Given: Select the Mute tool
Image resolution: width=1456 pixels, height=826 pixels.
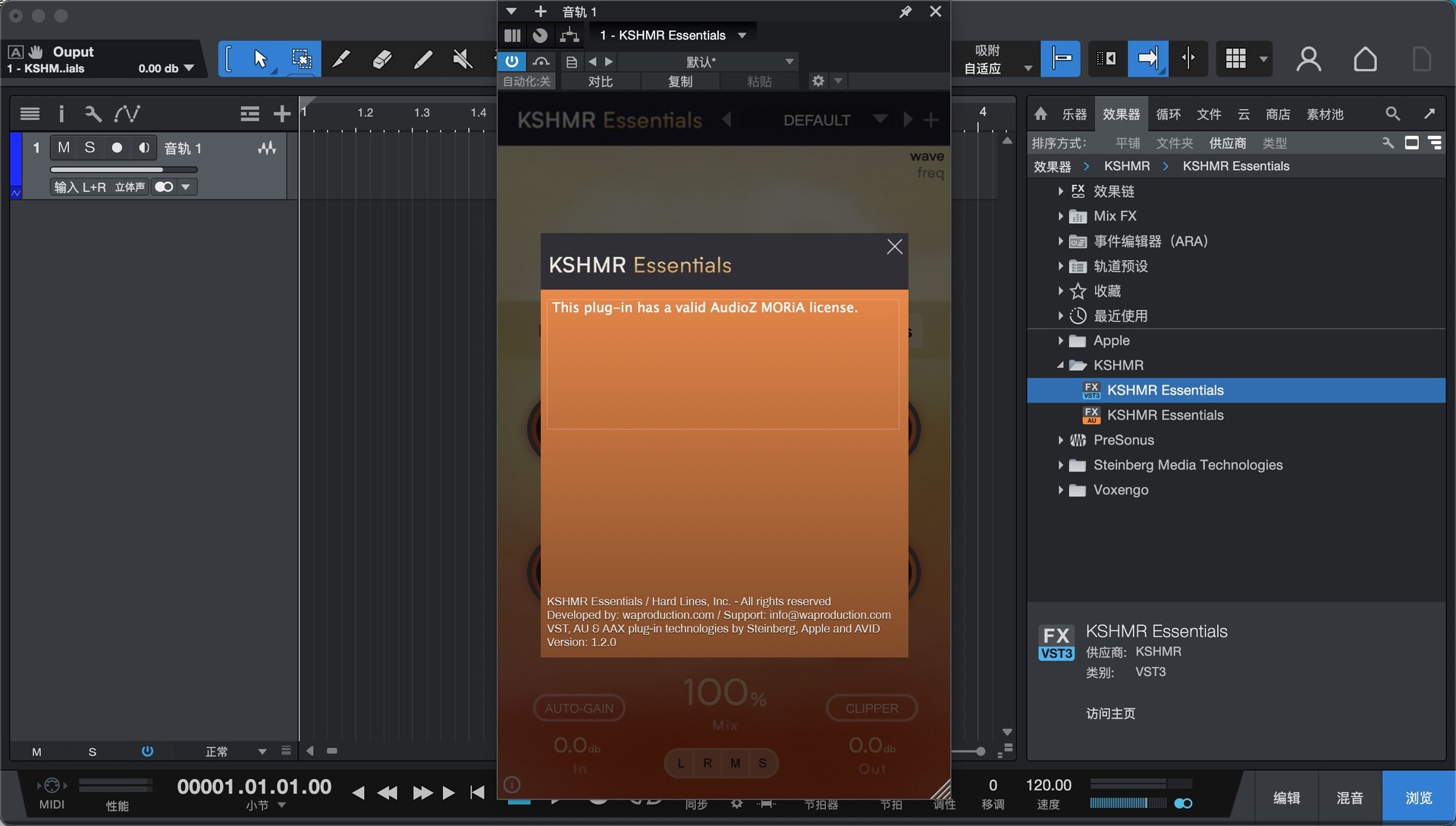Looking at the screenshot, I should (x=462, y=59).
